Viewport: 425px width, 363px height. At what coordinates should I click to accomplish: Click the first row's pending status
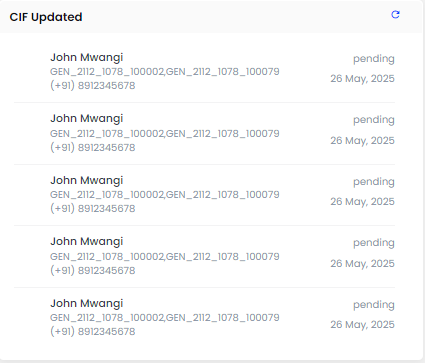(374, 59)
